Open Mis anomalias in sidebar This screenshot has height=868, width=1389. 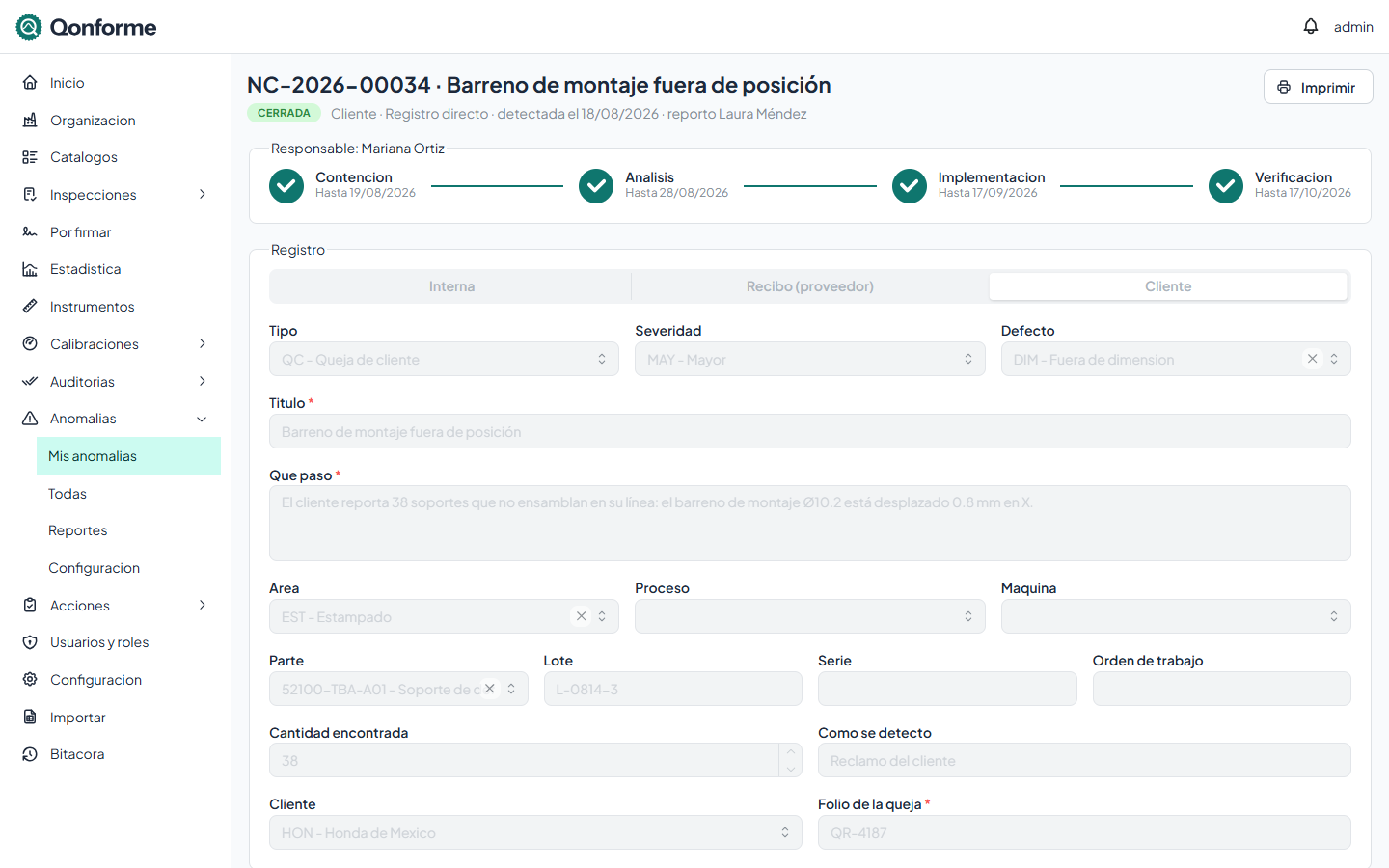(x=128, y=456)
